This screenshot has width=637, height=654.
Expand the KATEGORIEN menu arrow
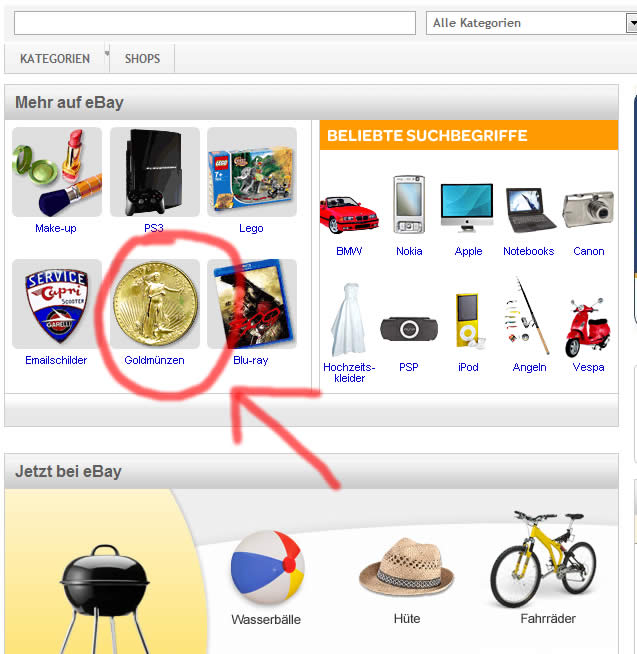pyautogui.click(x=107, y=53)
